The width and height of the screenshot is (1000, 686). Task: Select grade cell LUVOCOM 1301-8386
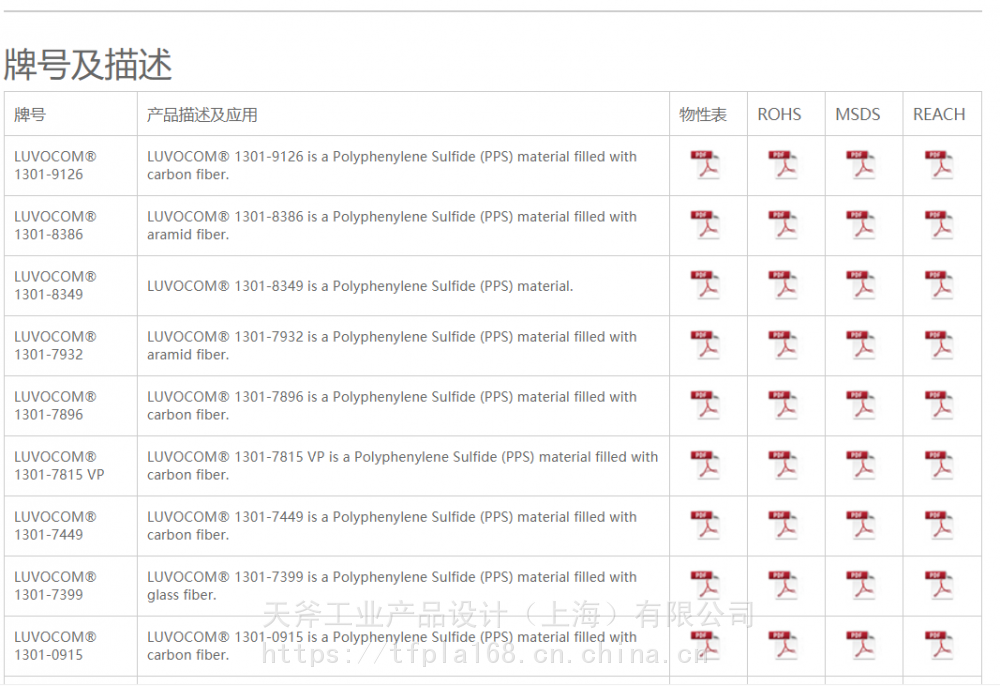pyautogui.click(x=71, y=225)
